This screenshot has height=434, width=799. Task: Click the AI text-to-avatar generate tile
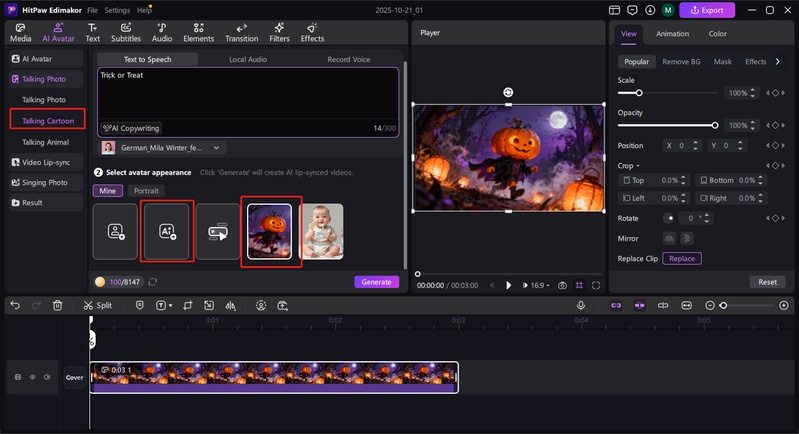[167, 231]
